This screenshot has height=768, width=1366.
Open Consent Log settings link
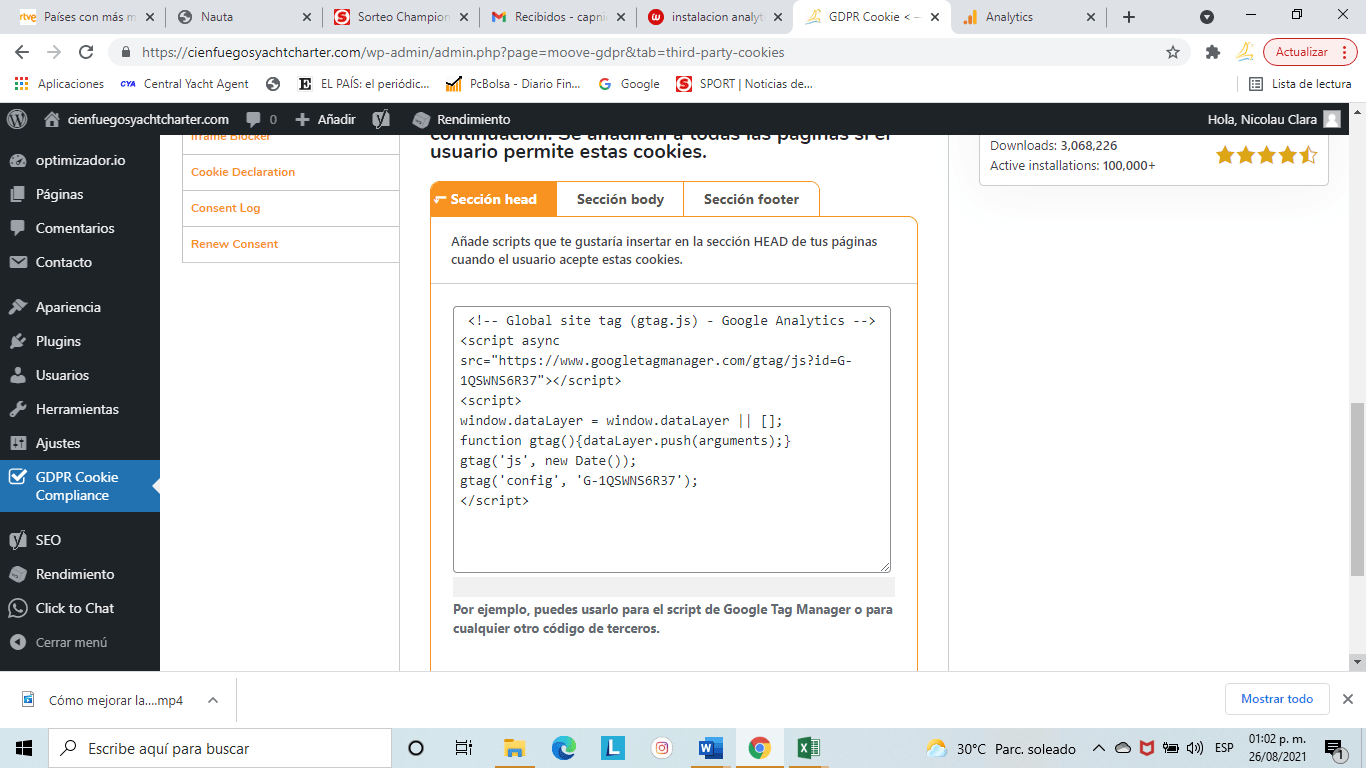tap(225, 208)
